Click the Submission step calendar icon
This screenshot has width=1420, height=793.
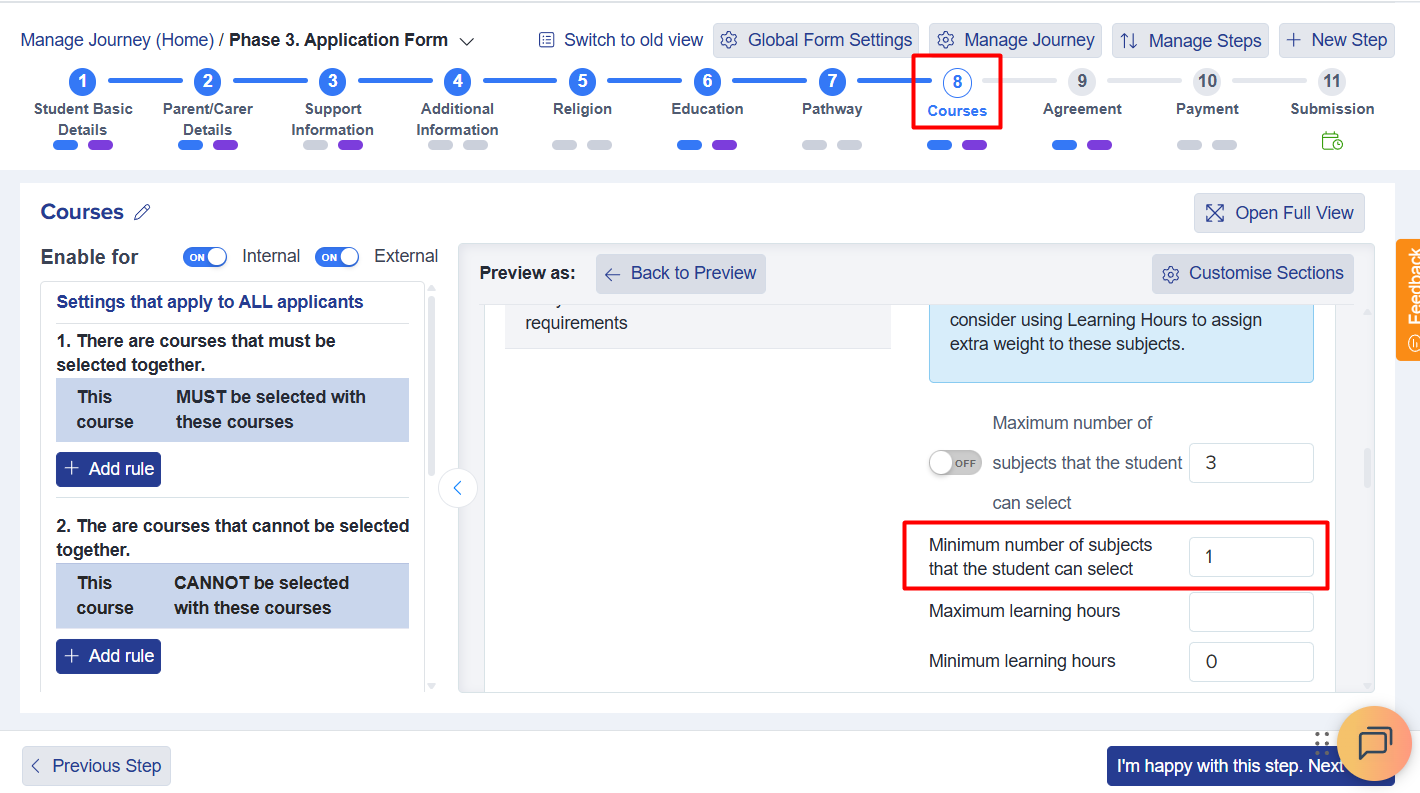(x=1332, y=142)
